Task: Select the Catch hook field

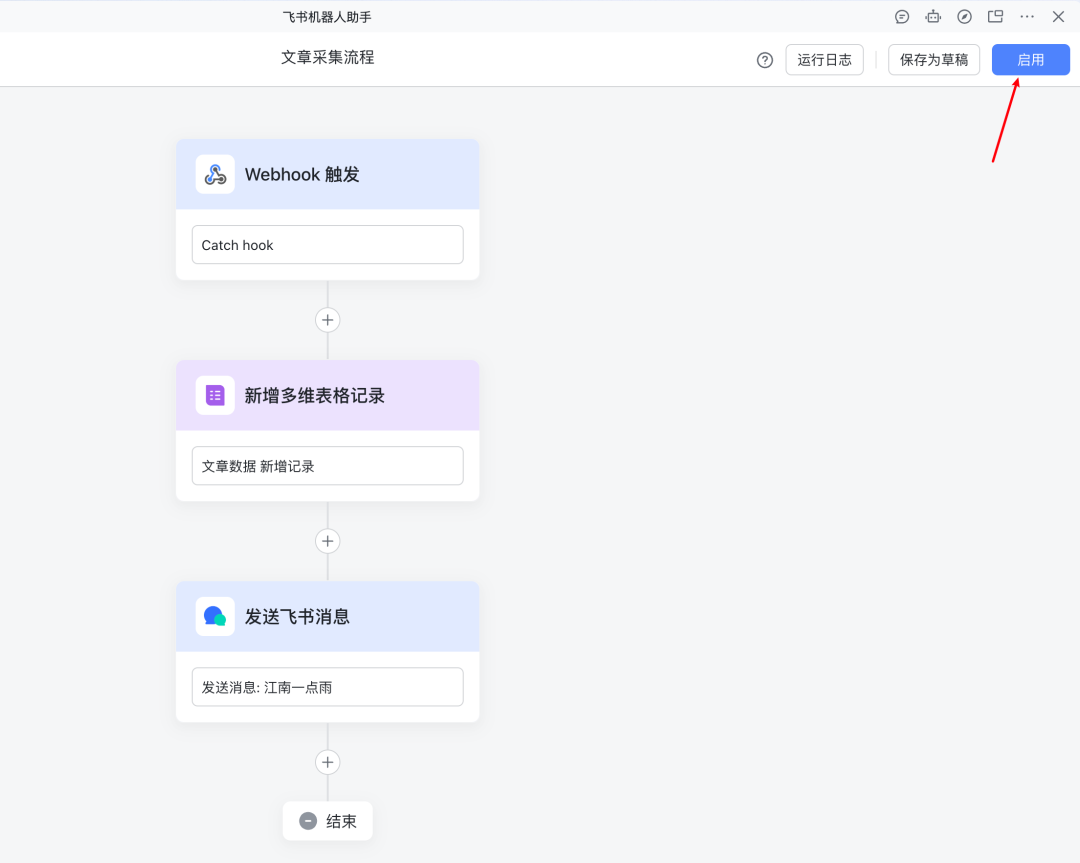Action: point(328,245)
